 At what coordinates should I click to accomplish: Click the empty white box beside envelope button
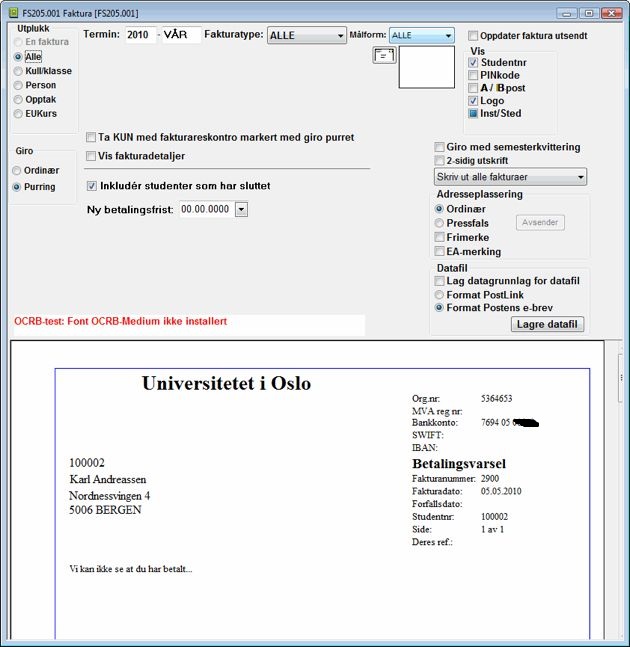click(427, 67)
